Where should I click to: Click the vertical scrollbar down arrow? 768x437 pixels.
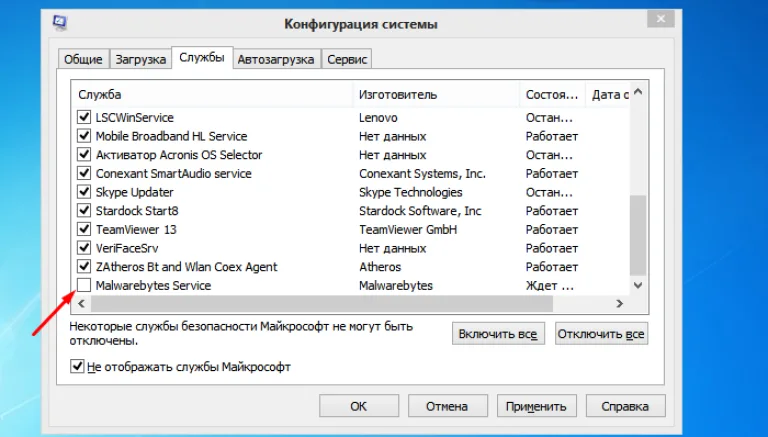point(638,286)
